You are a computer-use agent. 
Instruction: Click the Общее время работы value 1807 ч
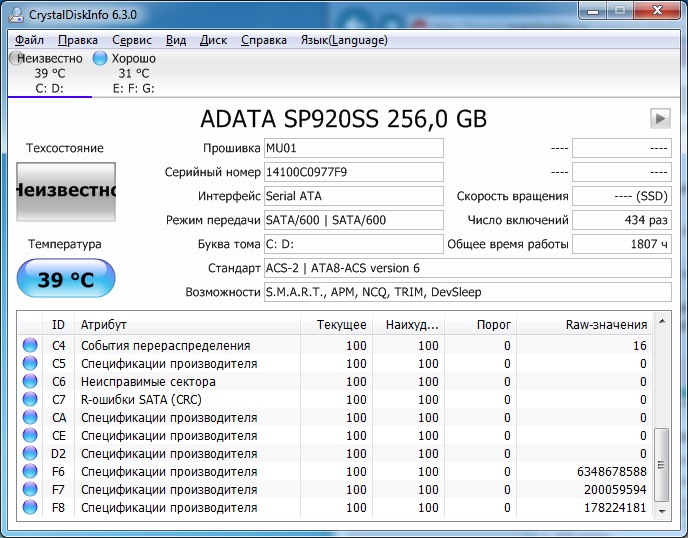622,244
